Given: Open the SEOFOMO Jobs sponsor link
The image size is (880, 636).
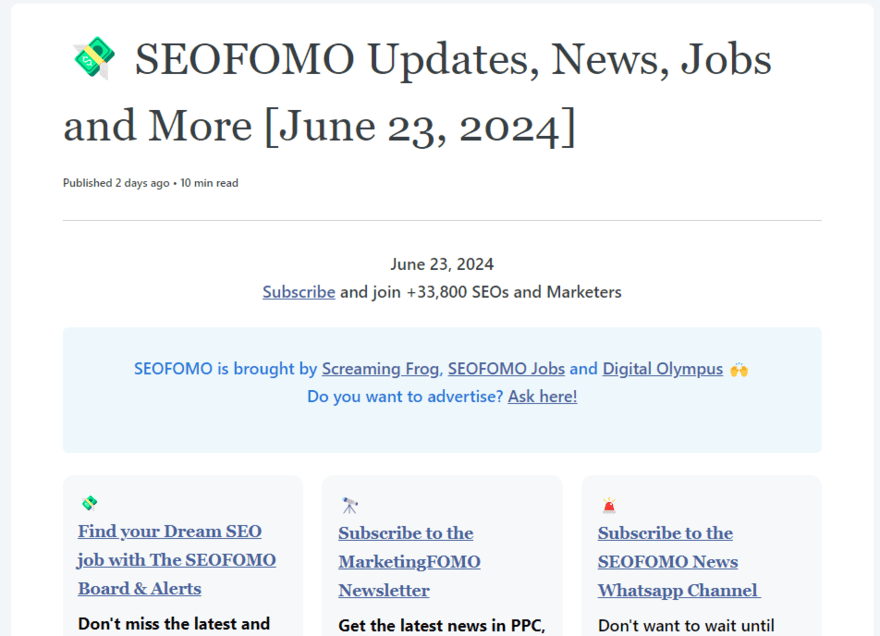Looking at the screenshot, I should pos(506,369).
